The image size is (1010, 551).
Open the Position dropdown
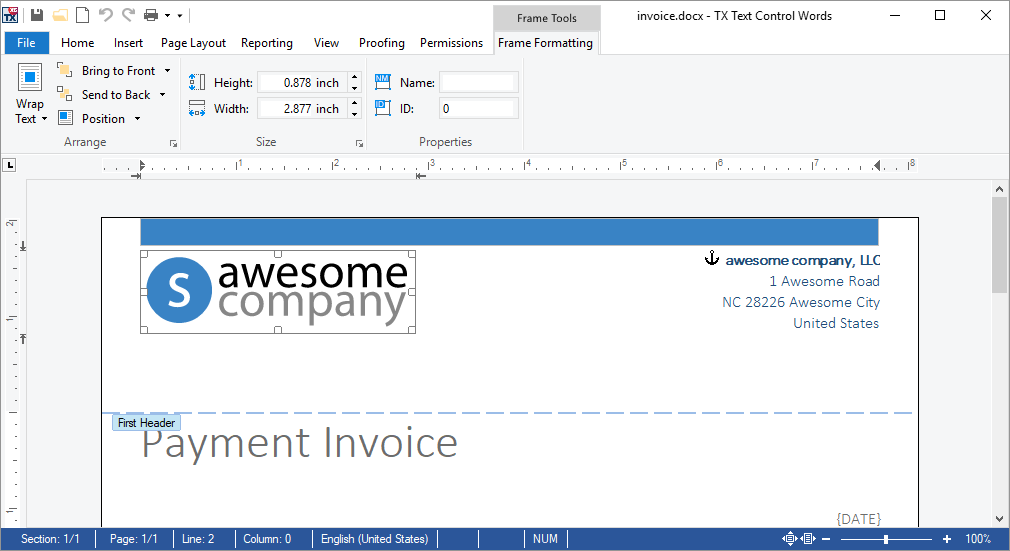[x=137, y=119]
